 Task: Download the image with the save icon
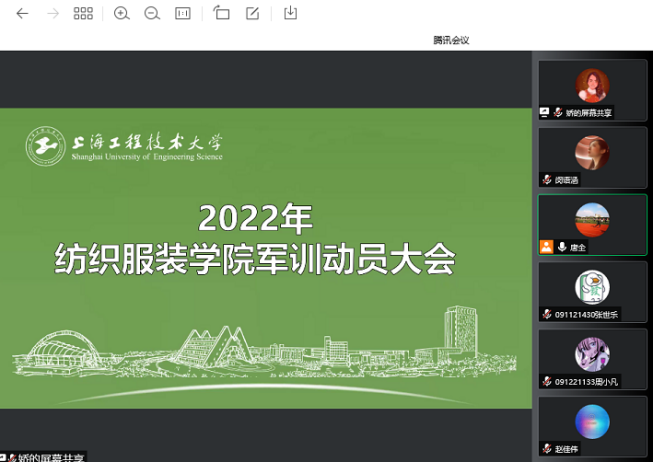click(291, 14)
